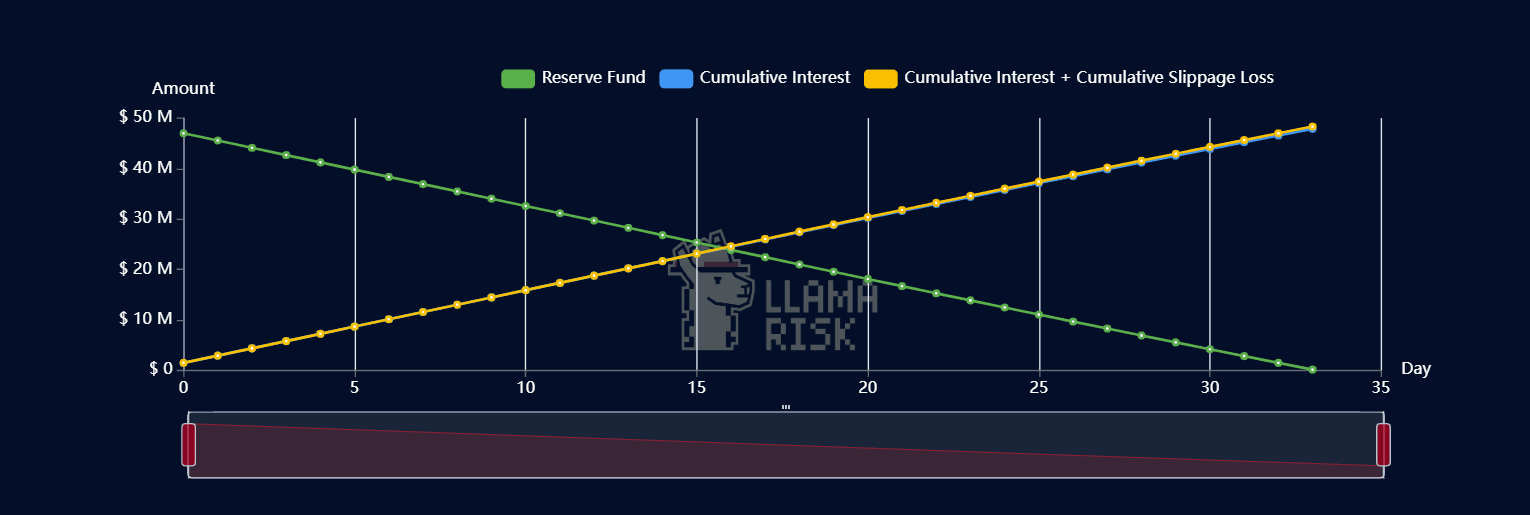1530x515 pixels.
Task: Click green Reserve Fund point at day 5
Action: [354, 169]
